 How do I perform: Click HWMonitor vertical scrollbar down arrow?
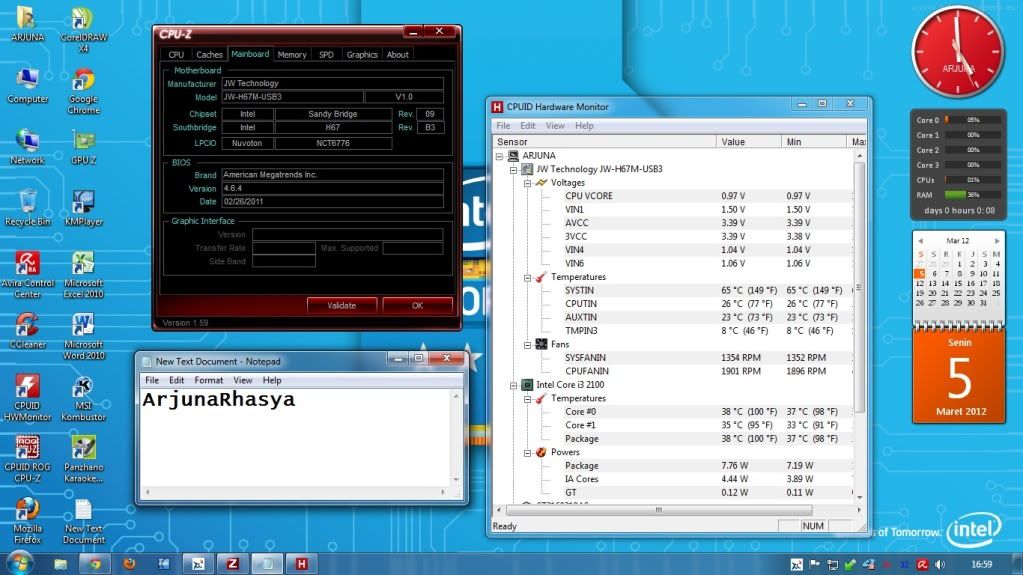[859, 497]
